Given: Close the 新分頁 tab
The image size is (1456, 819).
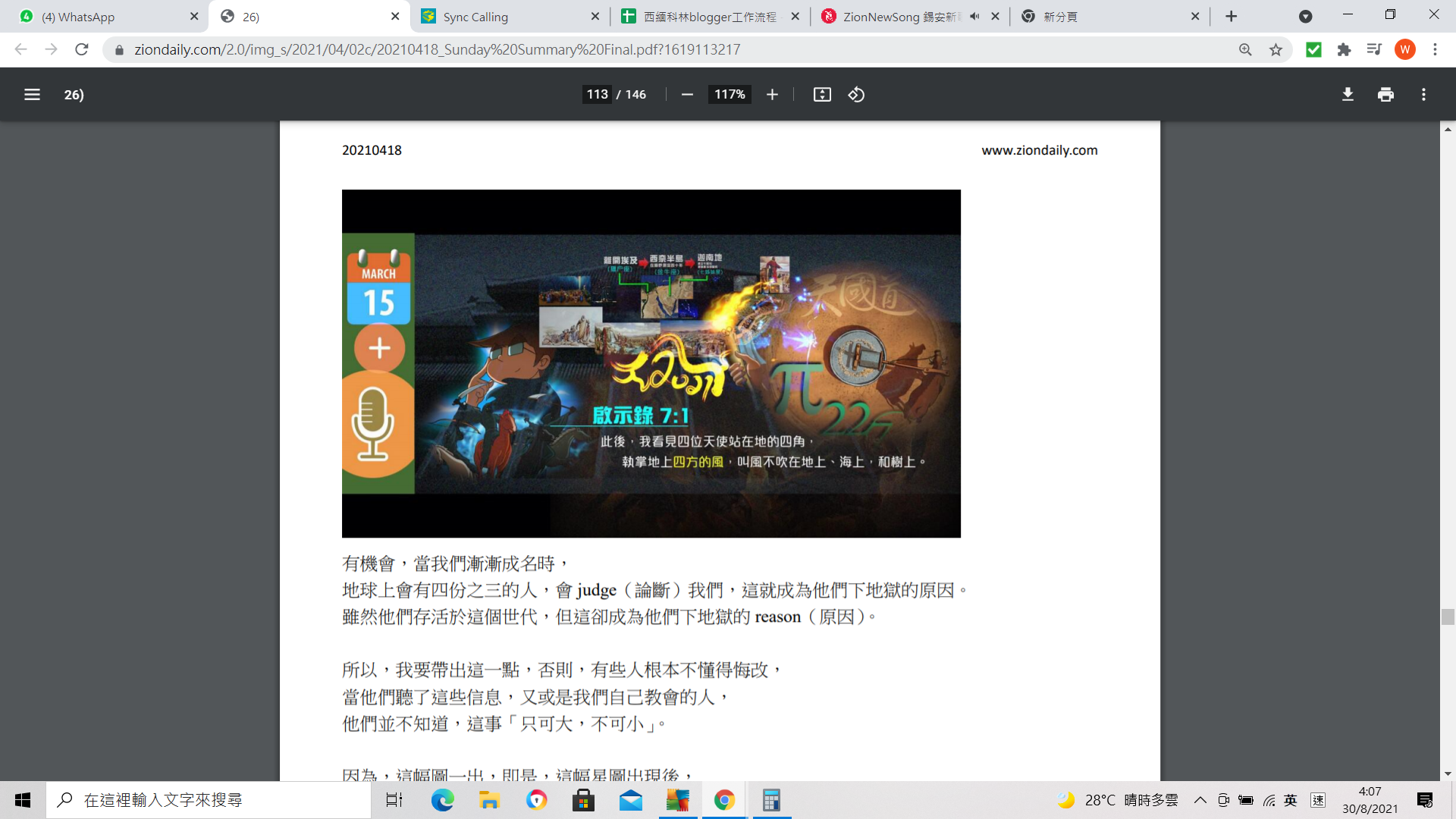Looking at the screenshot, I should coord(1195,17).
